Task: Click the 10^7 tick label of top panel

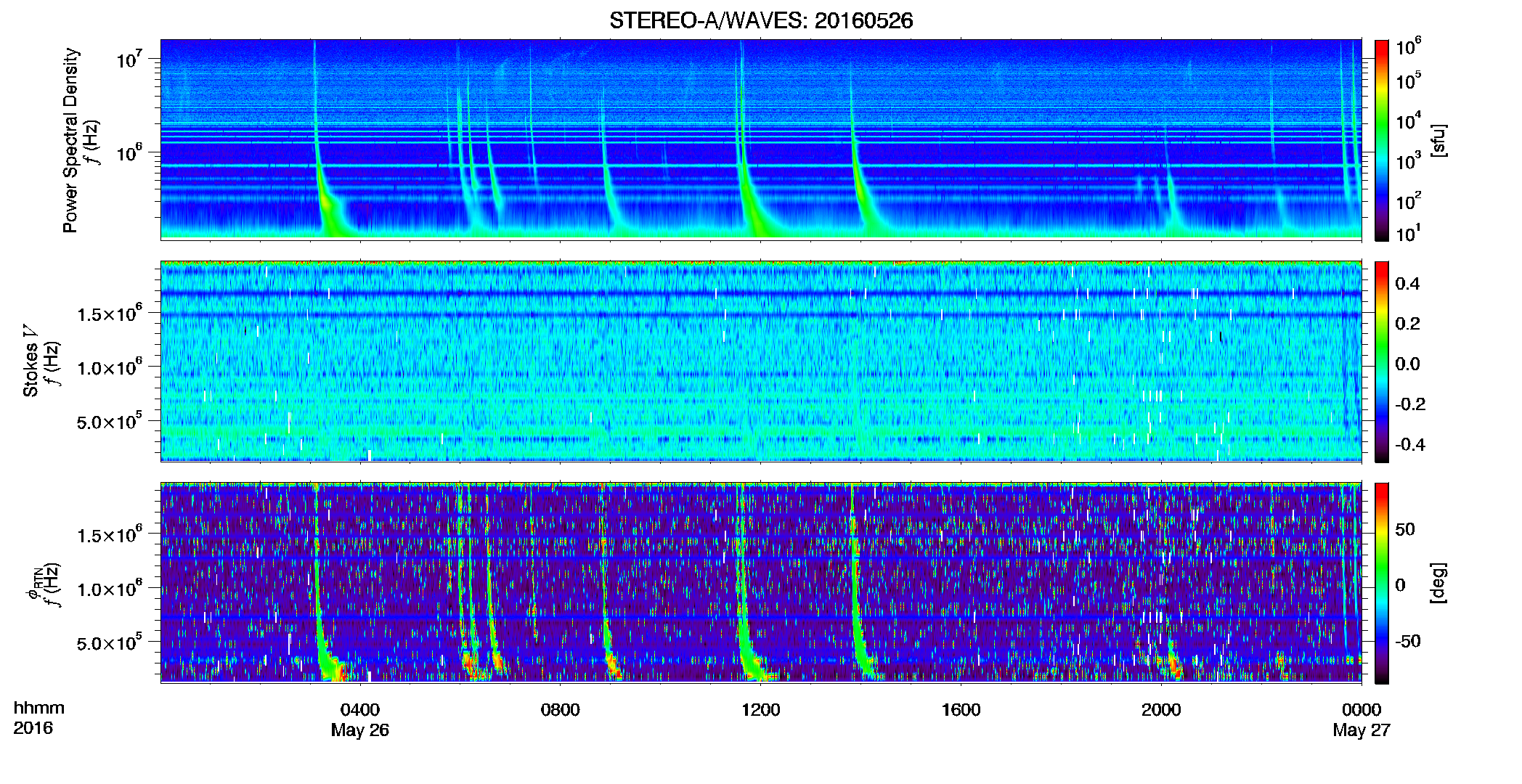Action: (x=131, y=58)
